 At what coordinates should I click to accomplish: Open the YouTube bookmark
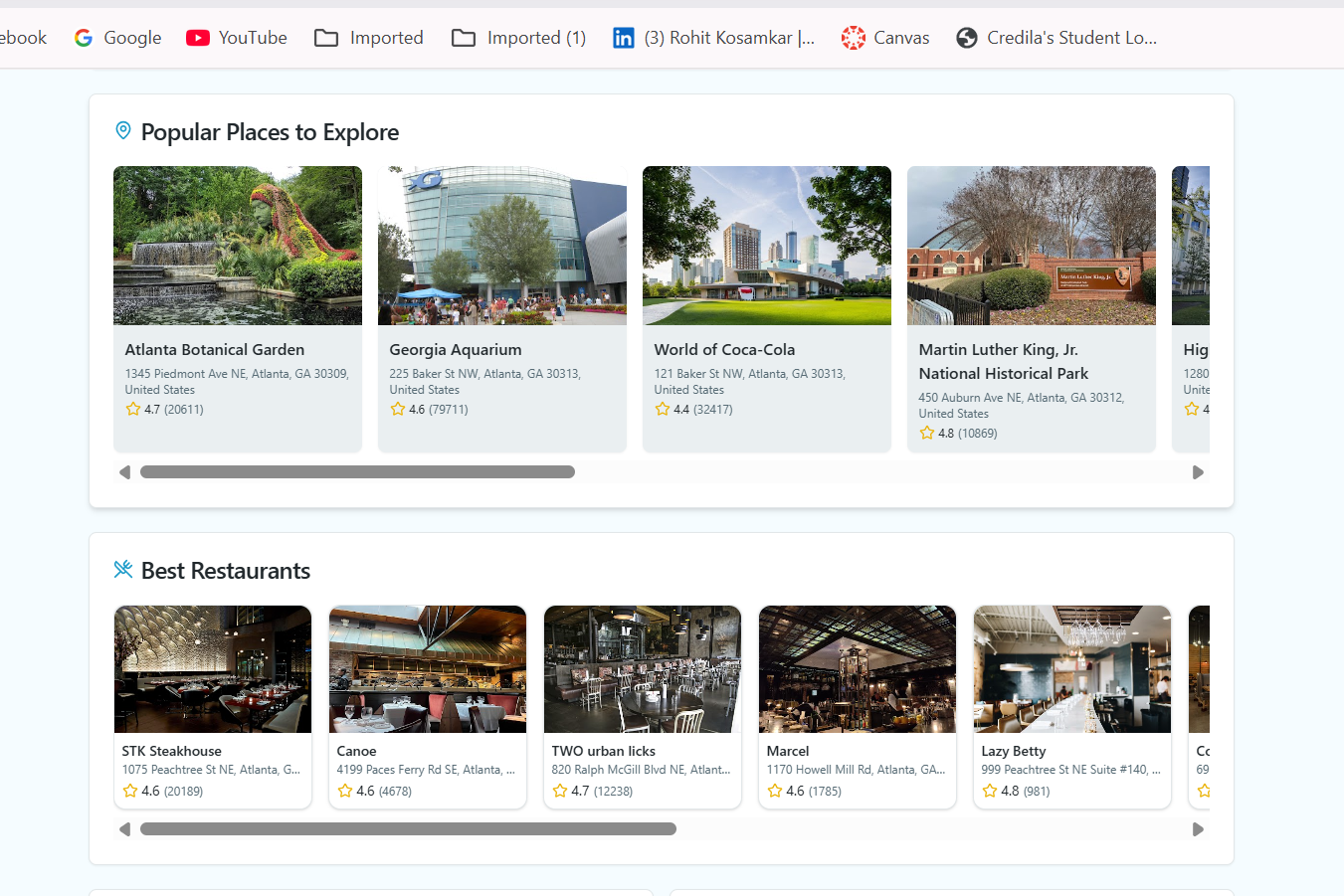[237, 38]
